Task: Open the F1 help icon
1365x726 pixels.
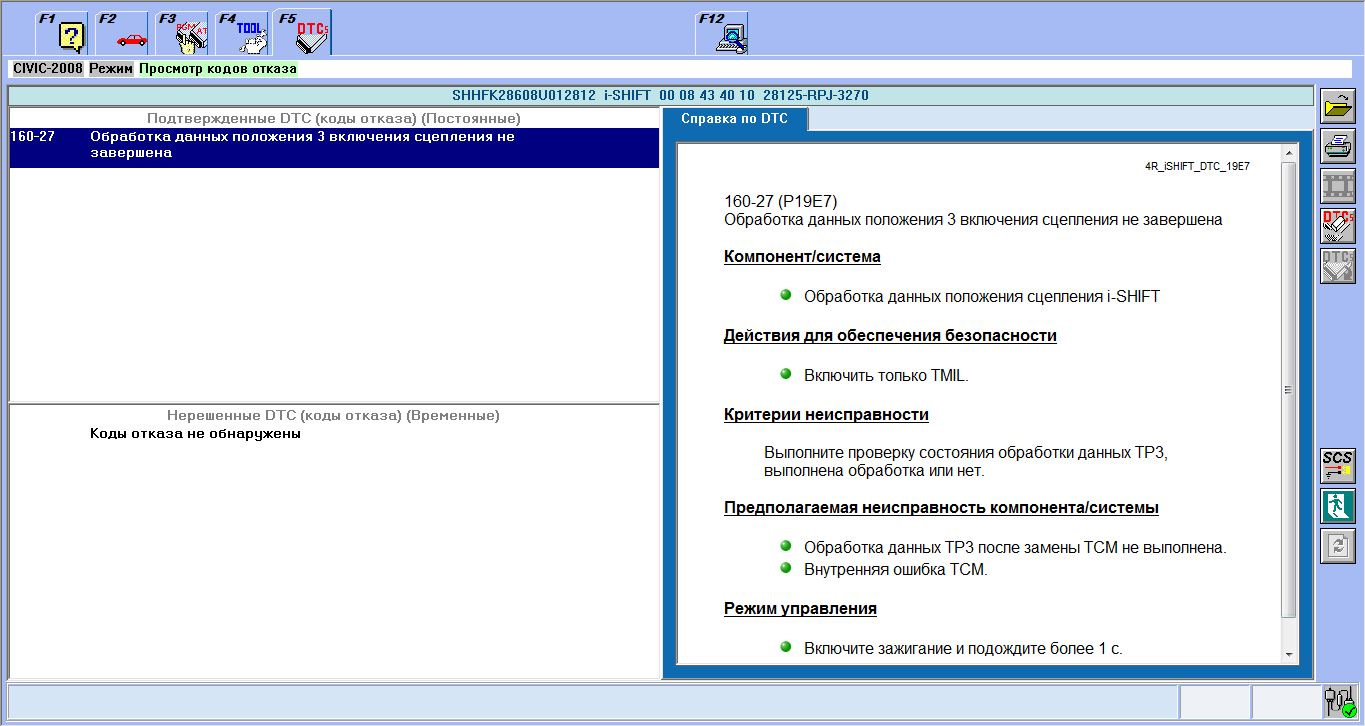Action: pyautogui.click(x=63, y=33)
